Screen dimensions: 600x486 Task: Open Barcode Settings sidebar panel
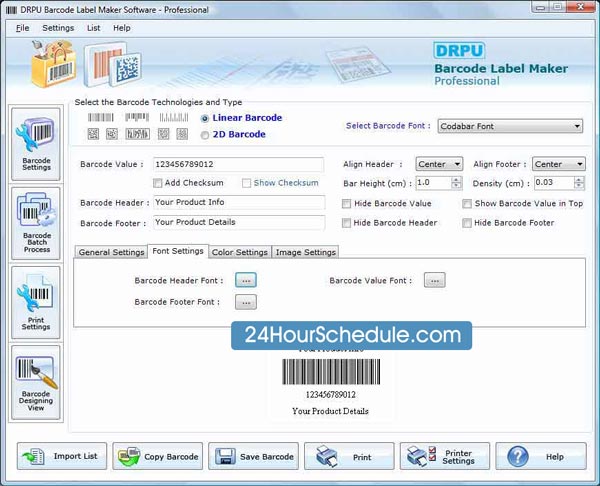[36, 144]
